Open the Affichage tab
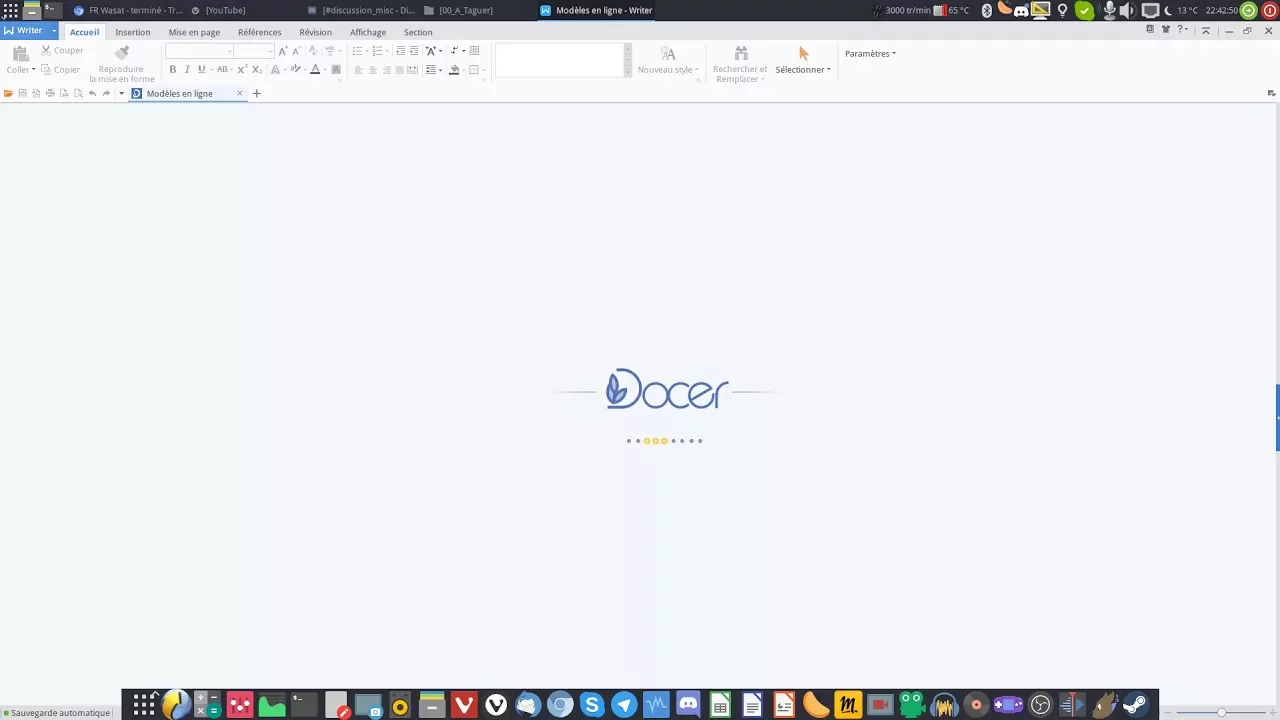Viewport: 1280px width, 720px height. (x=368, y=32)
